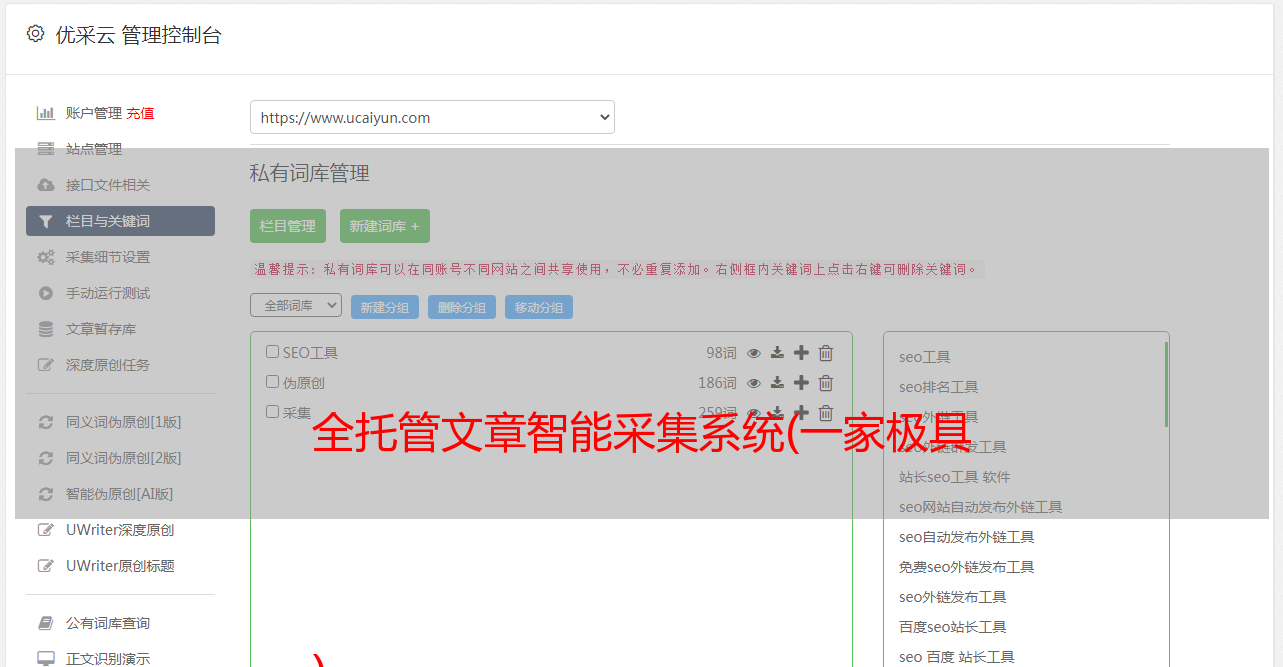The image size is (1283, 667).
Task: Click the 98词 count in SEO工具 row
Action: click(x=721, y=353)
